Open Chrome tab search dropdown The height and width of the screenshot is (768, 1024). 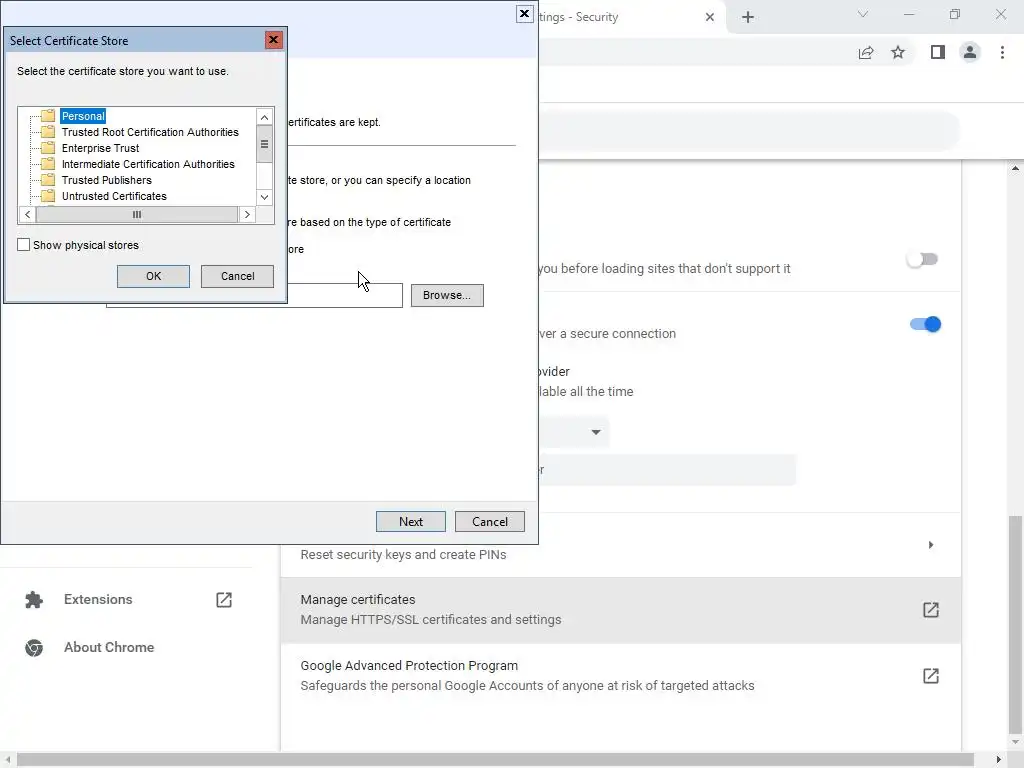point(863,14)
